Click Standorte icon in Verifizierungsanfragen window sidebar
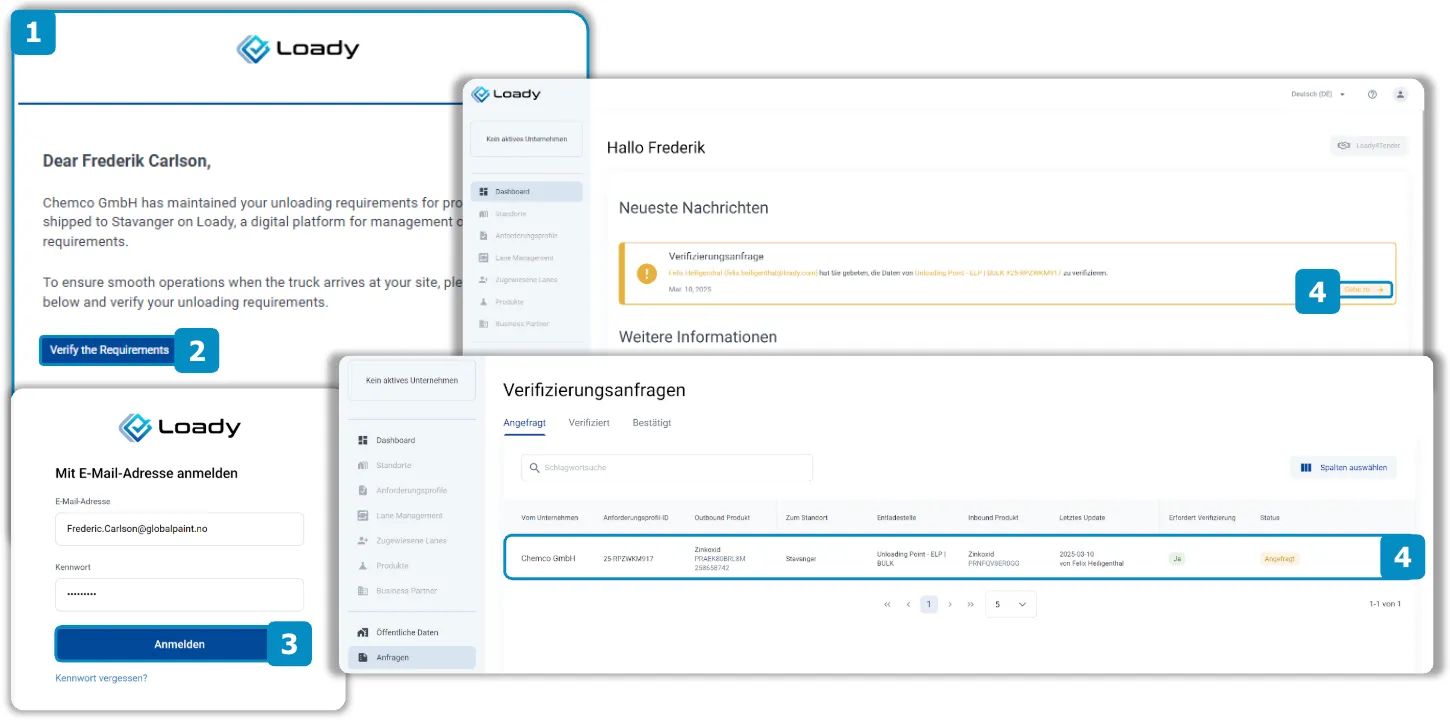Viewport: 1450px width, 724px height. [x=363, y=466]
